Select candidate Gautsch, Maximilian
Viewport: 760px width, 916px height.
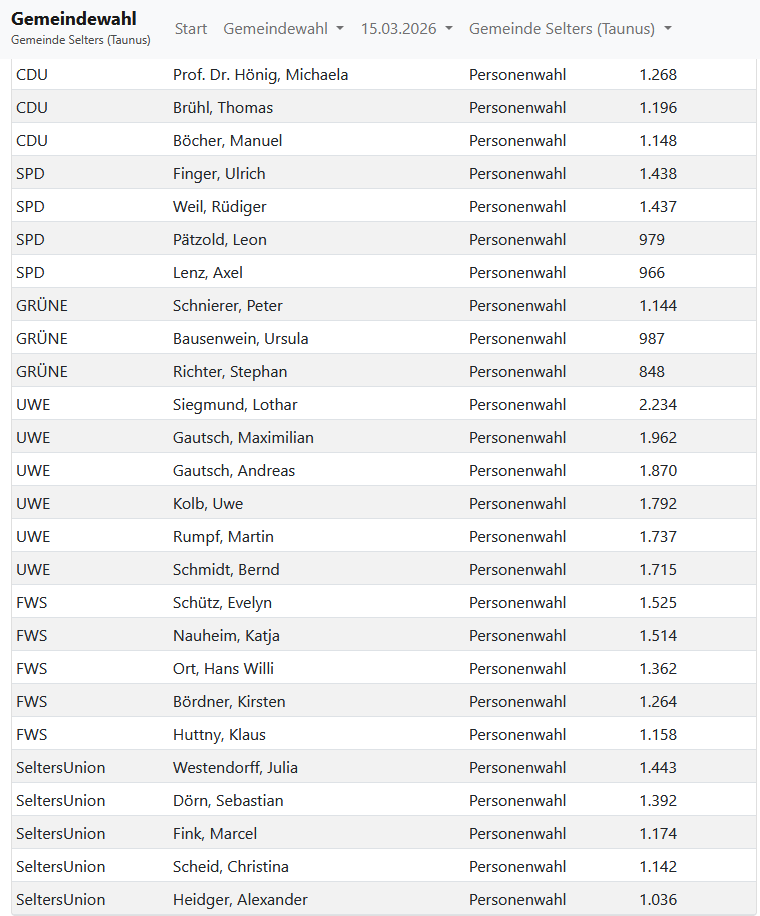click(243, 438)
